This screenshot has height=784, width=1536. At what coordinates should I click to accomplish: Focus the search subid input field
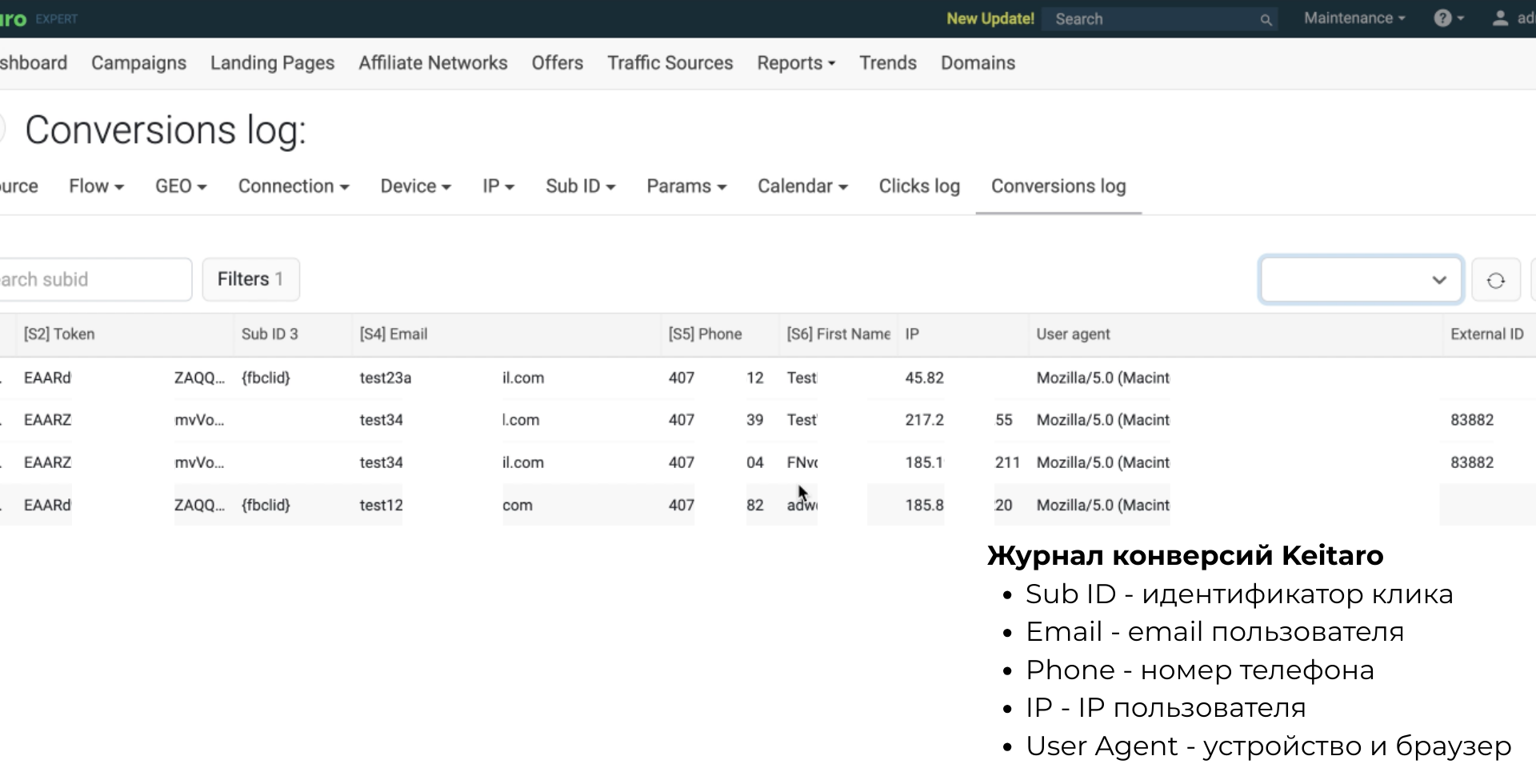(92, 279)
